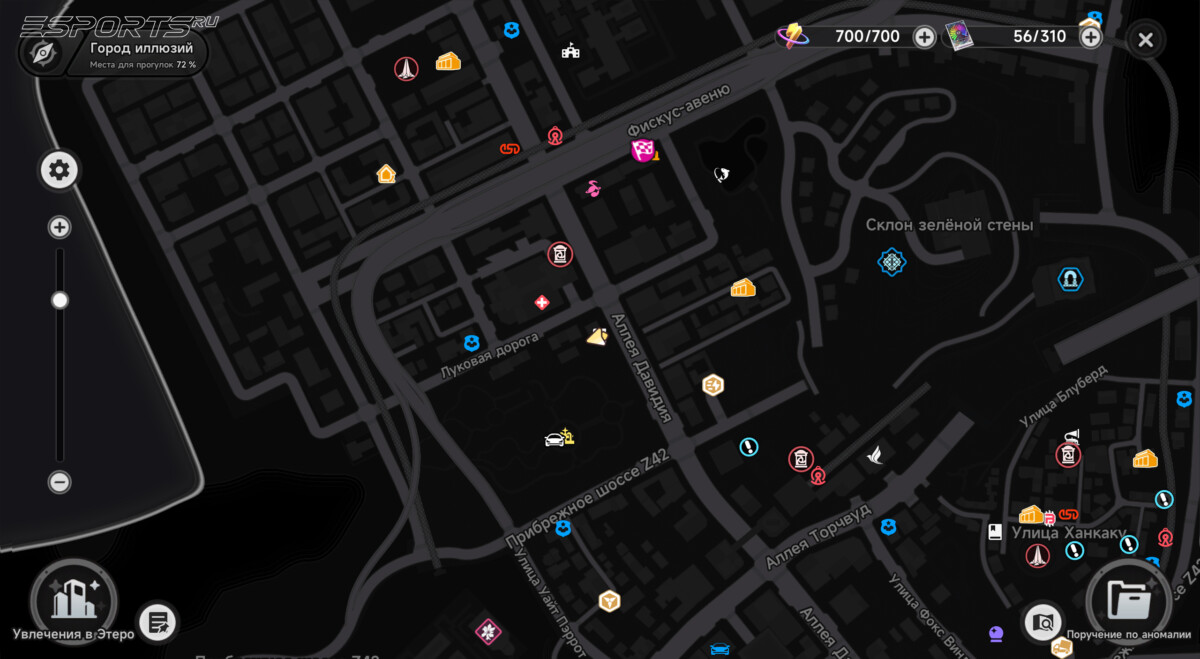The image size is (1200, 659).
Task: Select orange warehouse marker beside top-left red tower
Action: pos(448,62)
